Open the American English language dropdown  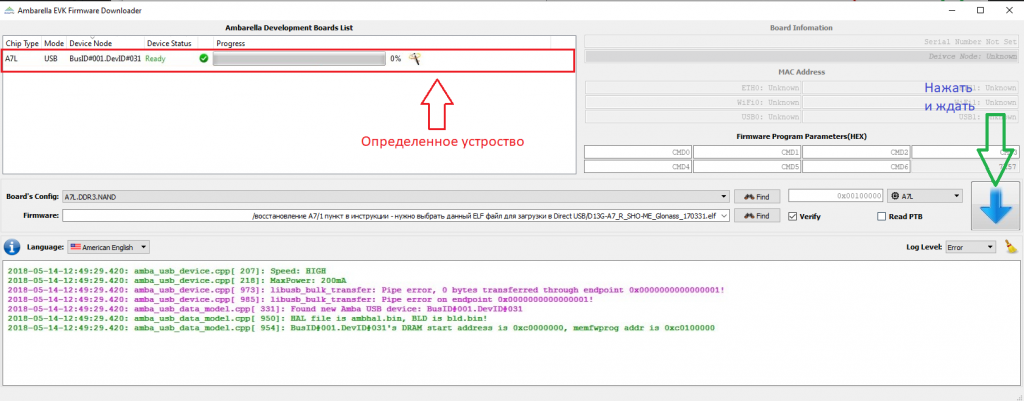(x=145, y=246)
